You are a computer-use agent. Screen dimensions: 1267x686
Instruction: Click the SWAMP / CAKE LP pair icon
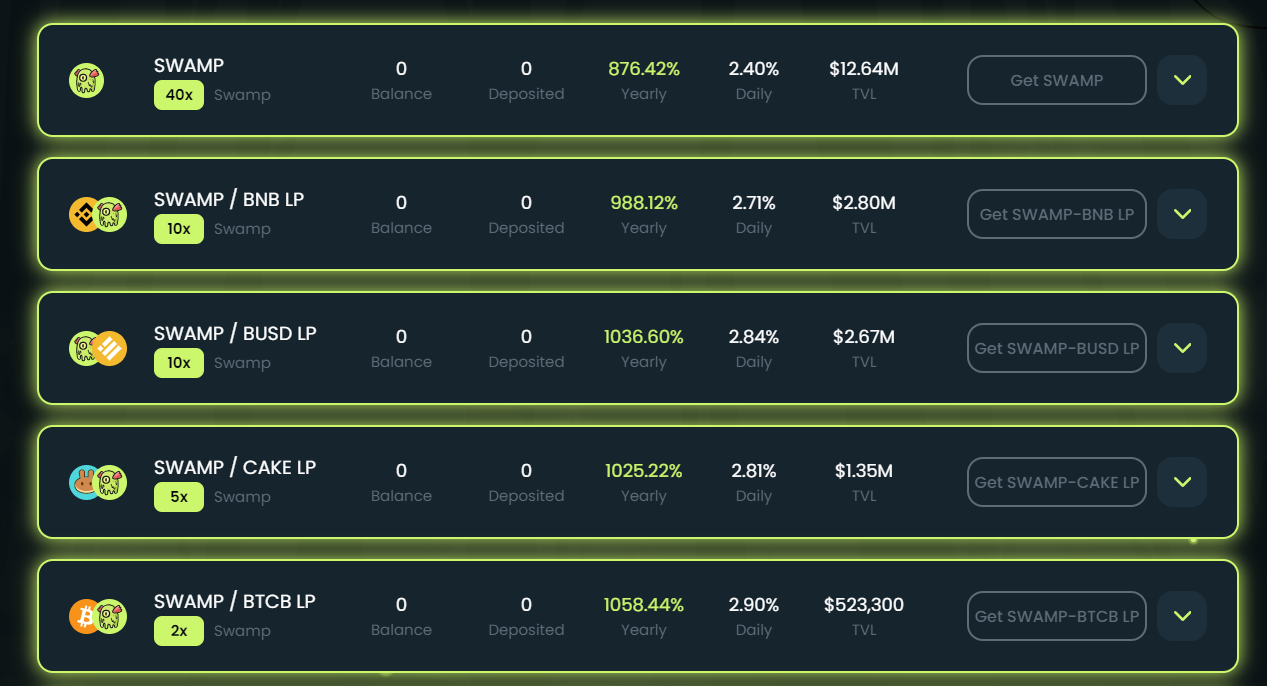coord(97,482)
